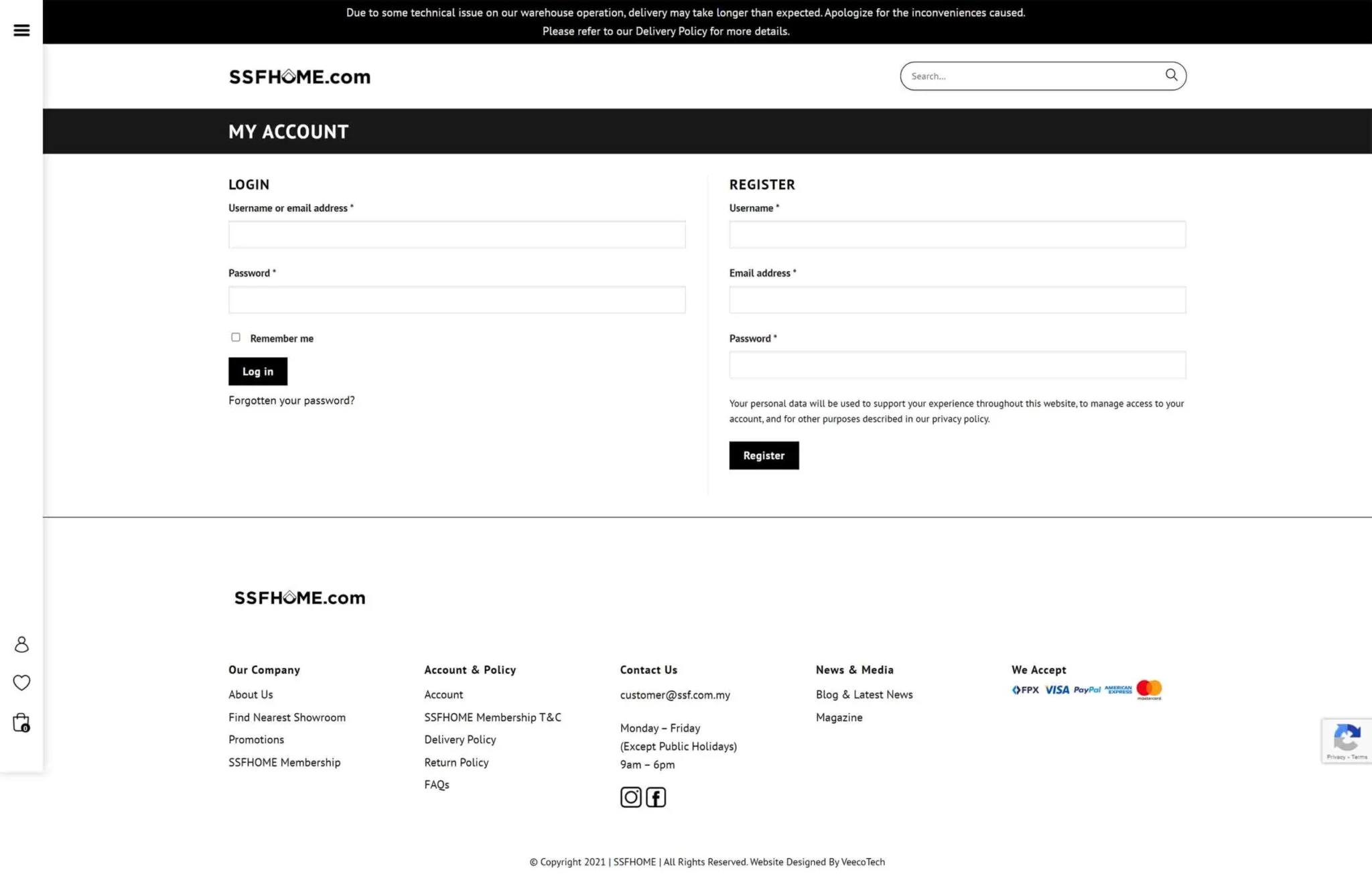Visit the Instagram icon in footer
Image resolution: width=1372 pixels, height=880 pixels.
tap(630, 797)
